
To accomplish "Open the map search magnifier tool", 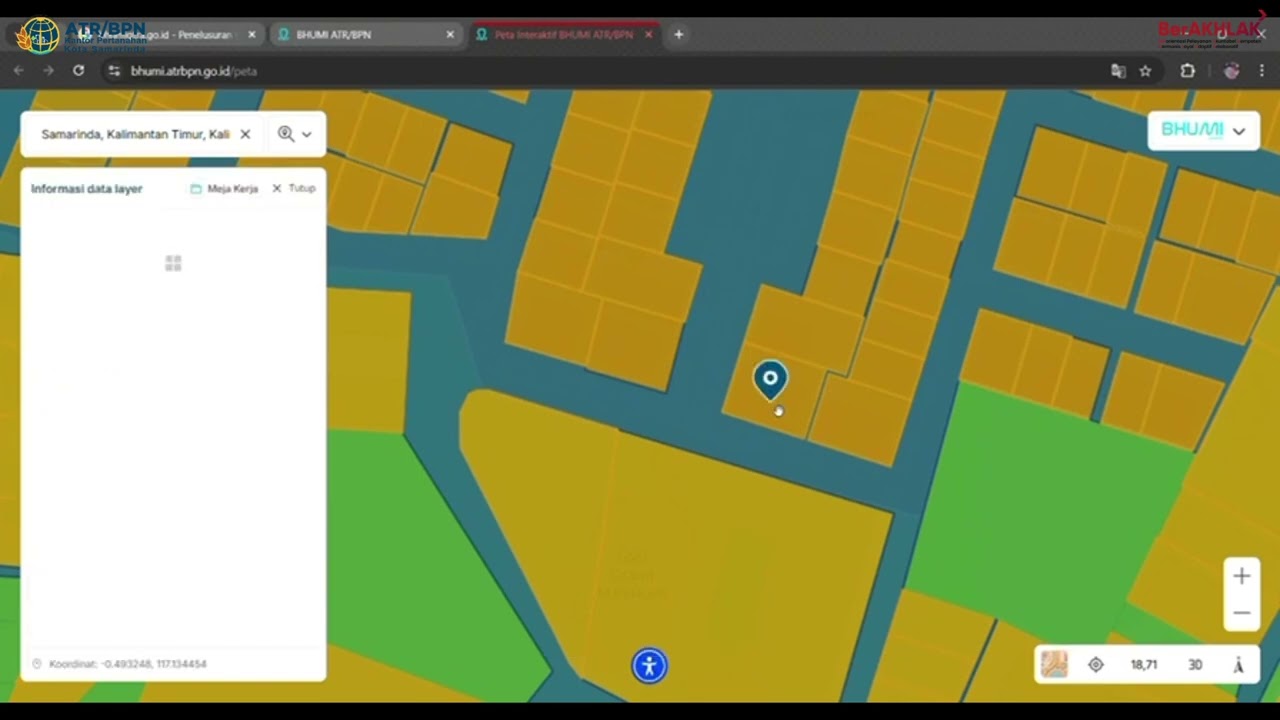I will [x=286, y=134].
